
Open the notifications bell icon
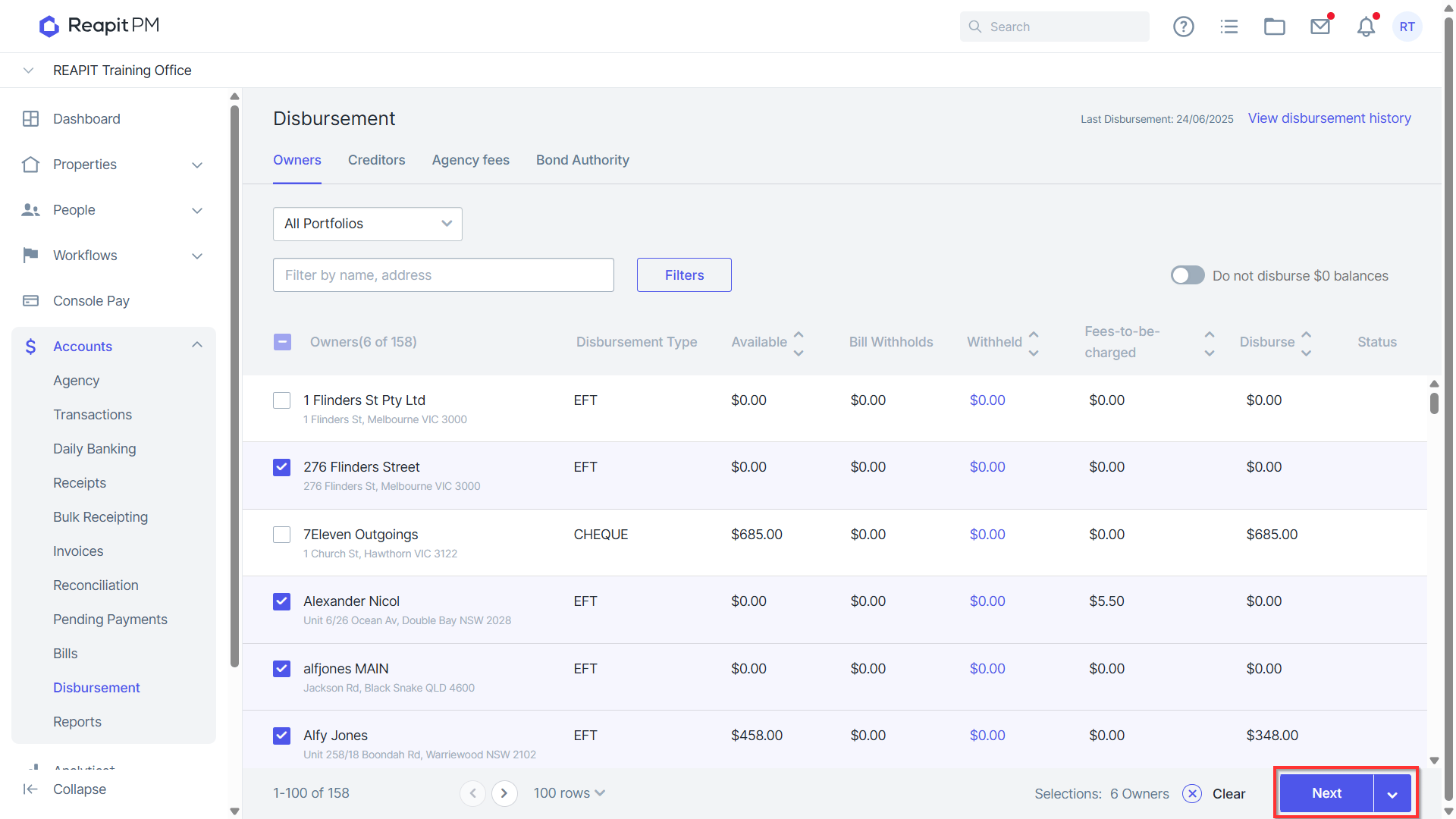(x=1366, y=27)
